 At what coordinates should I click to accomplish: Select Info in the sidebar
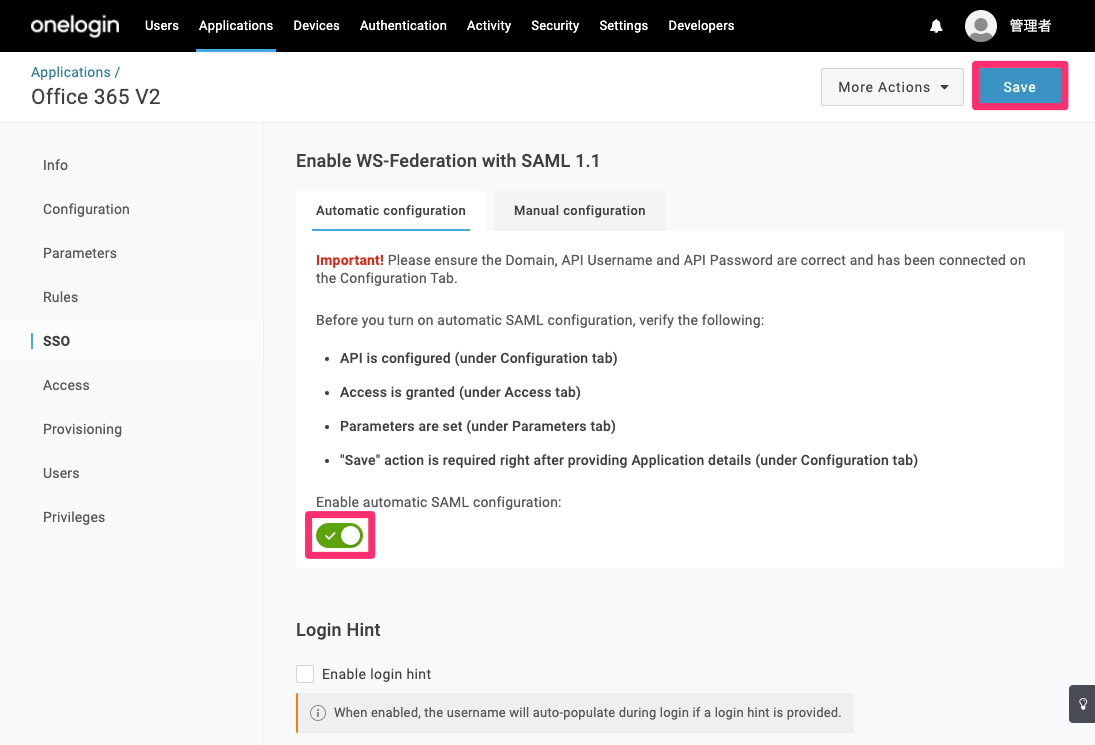coord(55,165)
